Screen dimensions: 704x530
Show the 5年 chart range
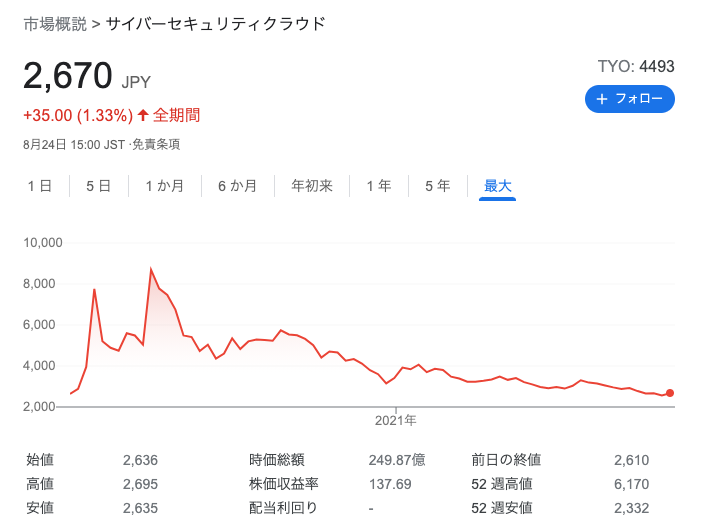click(x=437, y=186)
